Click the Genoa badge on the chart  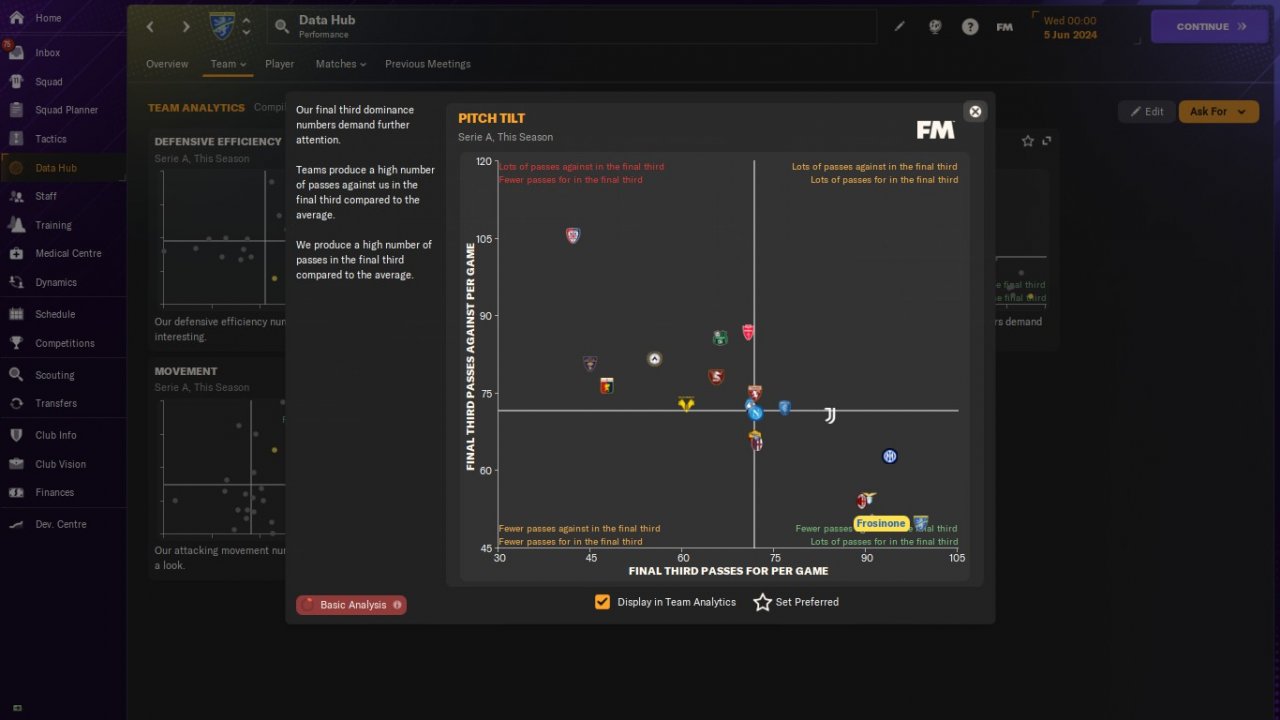tap(606, 385)
